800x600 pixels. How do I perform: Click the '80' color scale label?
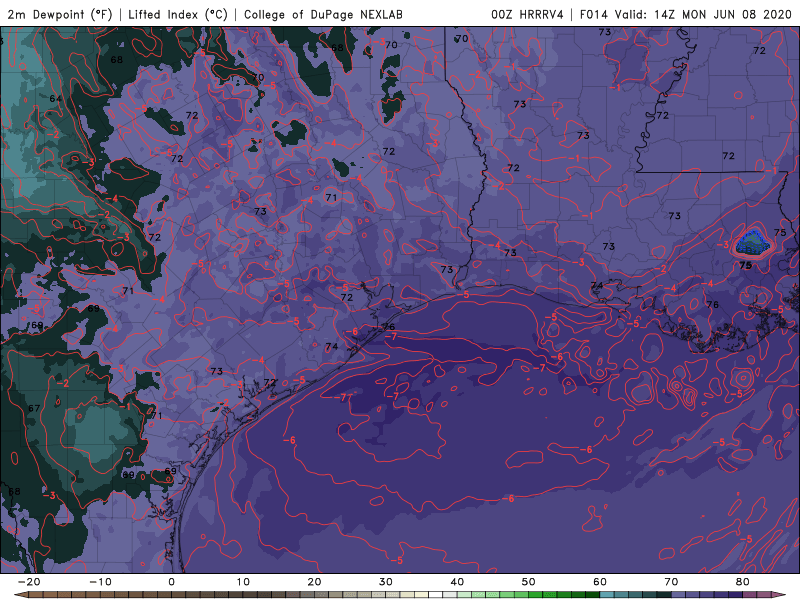pos(743,582)
